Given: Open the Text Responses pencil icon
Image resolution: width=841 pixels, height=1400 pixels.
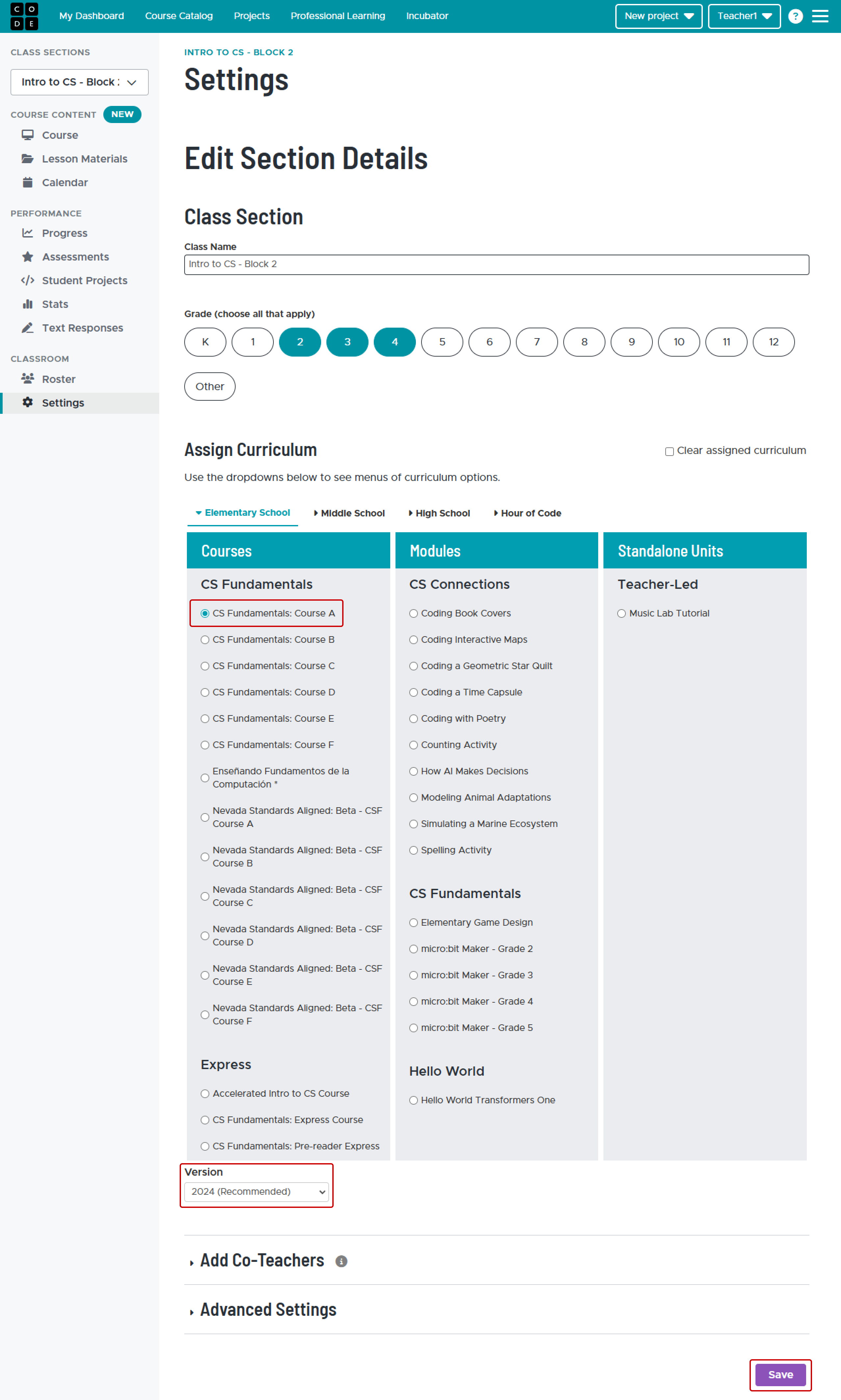Looking at the screenshot, I should pos(27,328).
